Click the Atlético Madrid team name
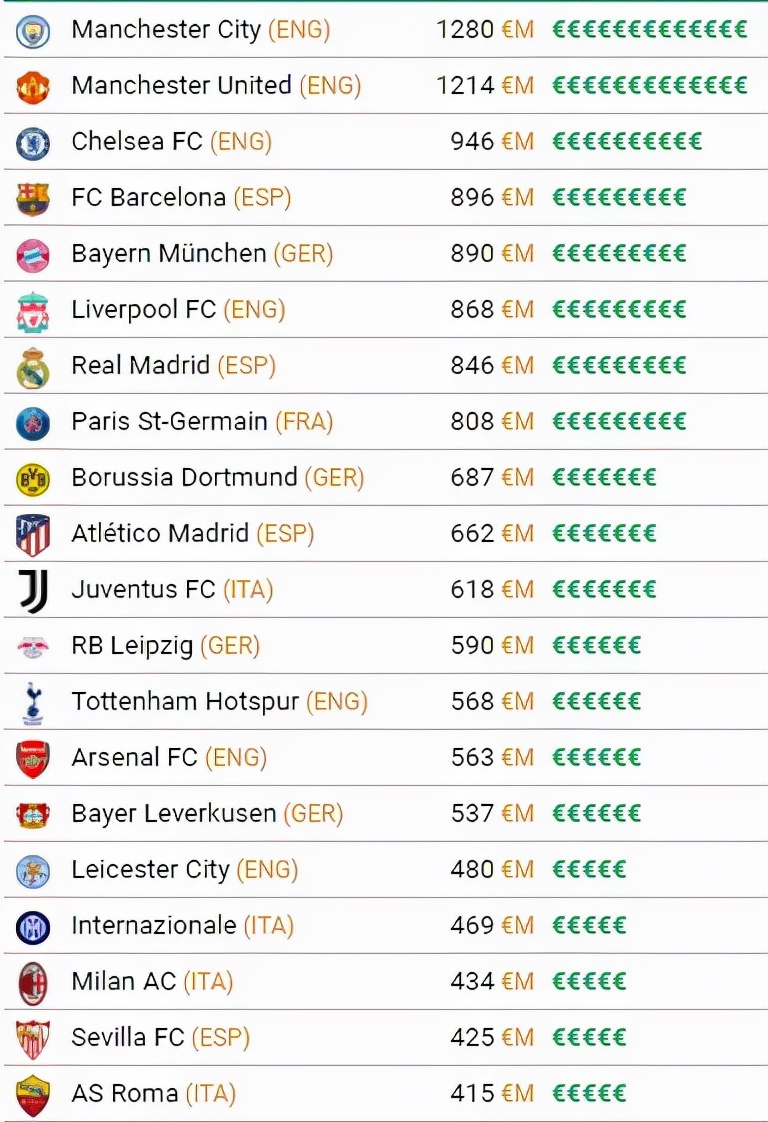Image resolution: width=768 pixels, height=1122 pixels. [x=160, y=534]
